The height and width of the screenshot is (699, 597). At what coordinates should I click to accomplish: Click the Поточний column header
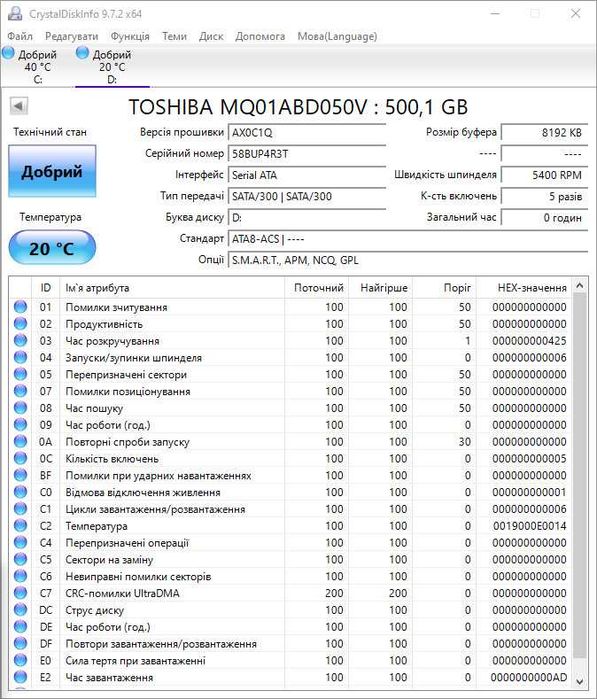click(x=317, y=288)
